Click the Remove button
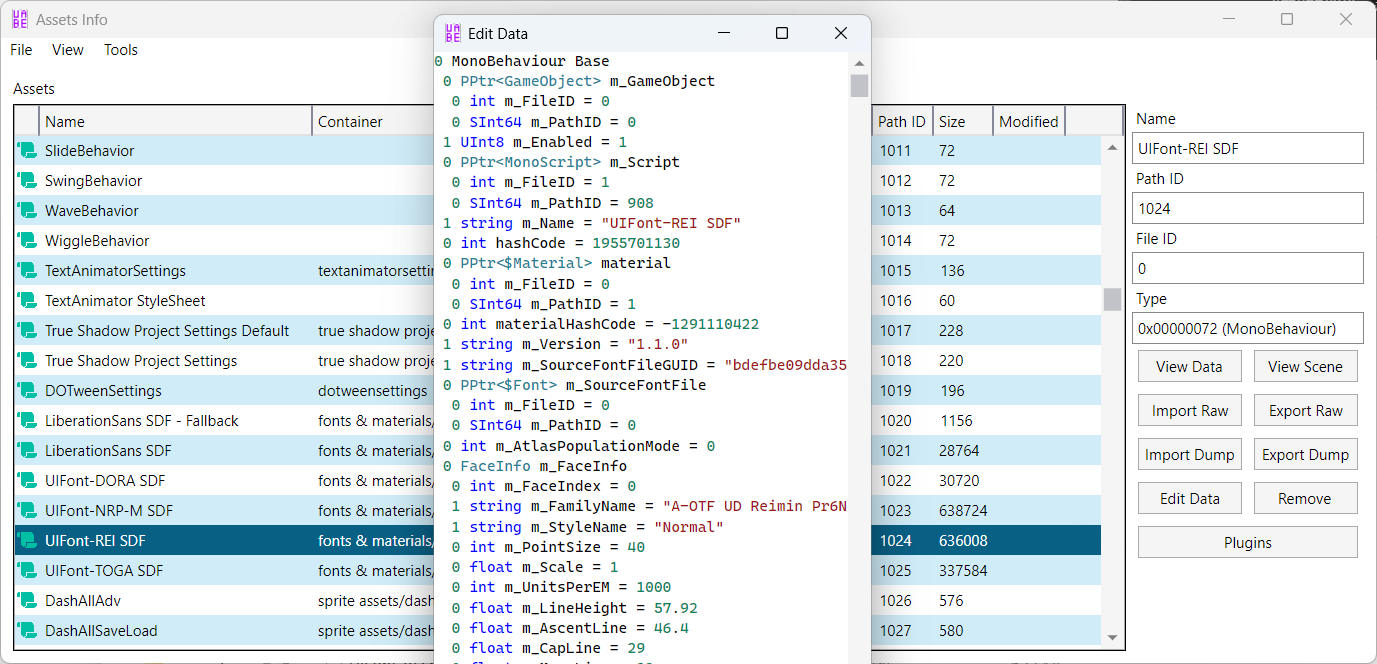1377x664 pixels. (x=1304, y=499)
